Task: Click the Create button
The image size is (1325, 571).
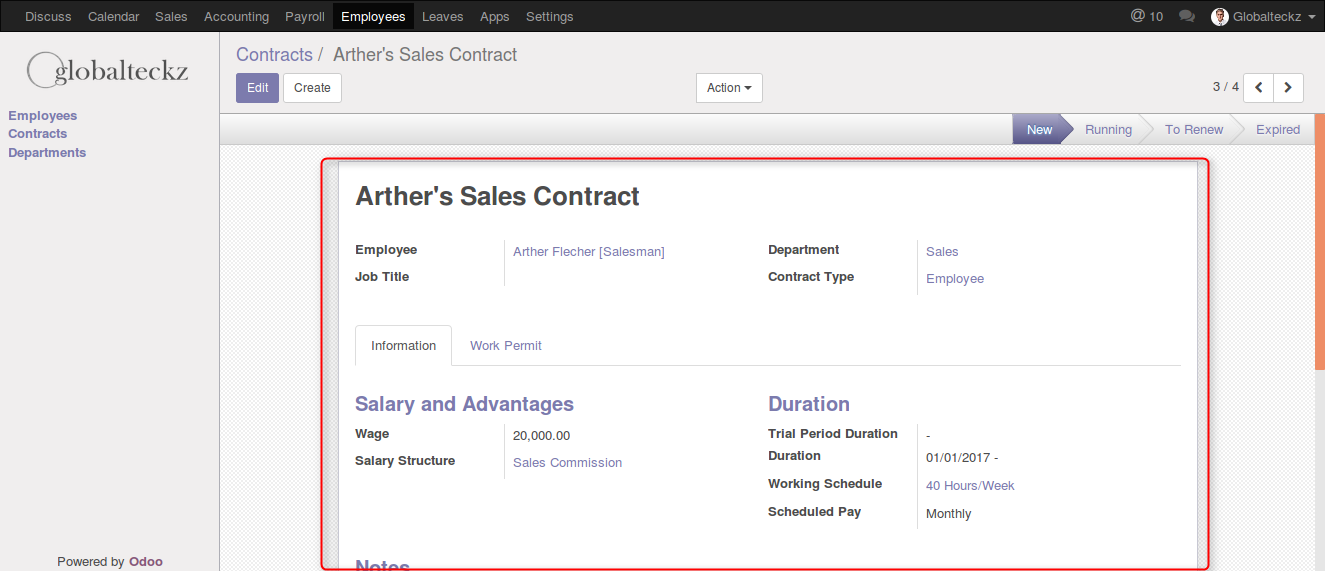Action: [312, 88]
